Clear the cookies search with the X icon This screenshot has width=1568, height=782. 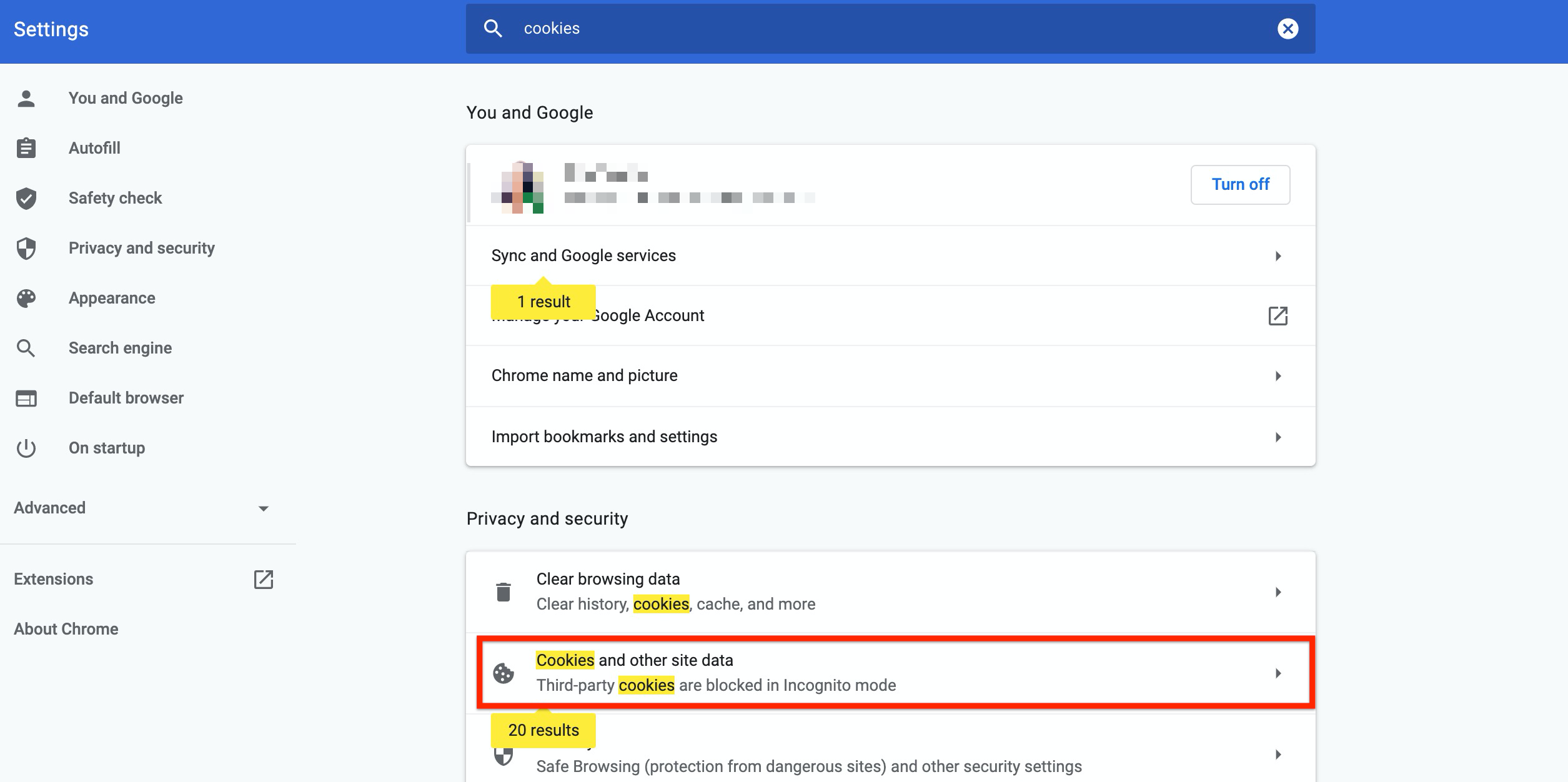click(x=1288, y=29)
